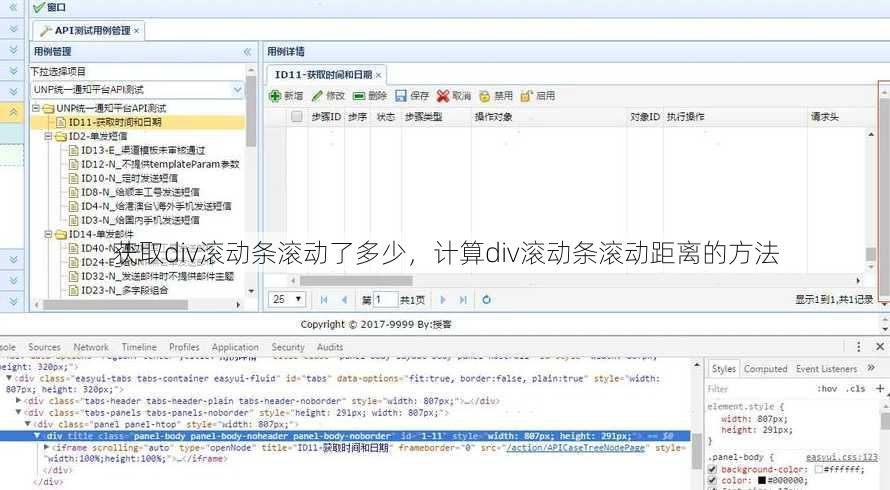Select ID32-N_发送邮件时不提供邮件主题 node

pyautogui.click(x=157, y=276)
